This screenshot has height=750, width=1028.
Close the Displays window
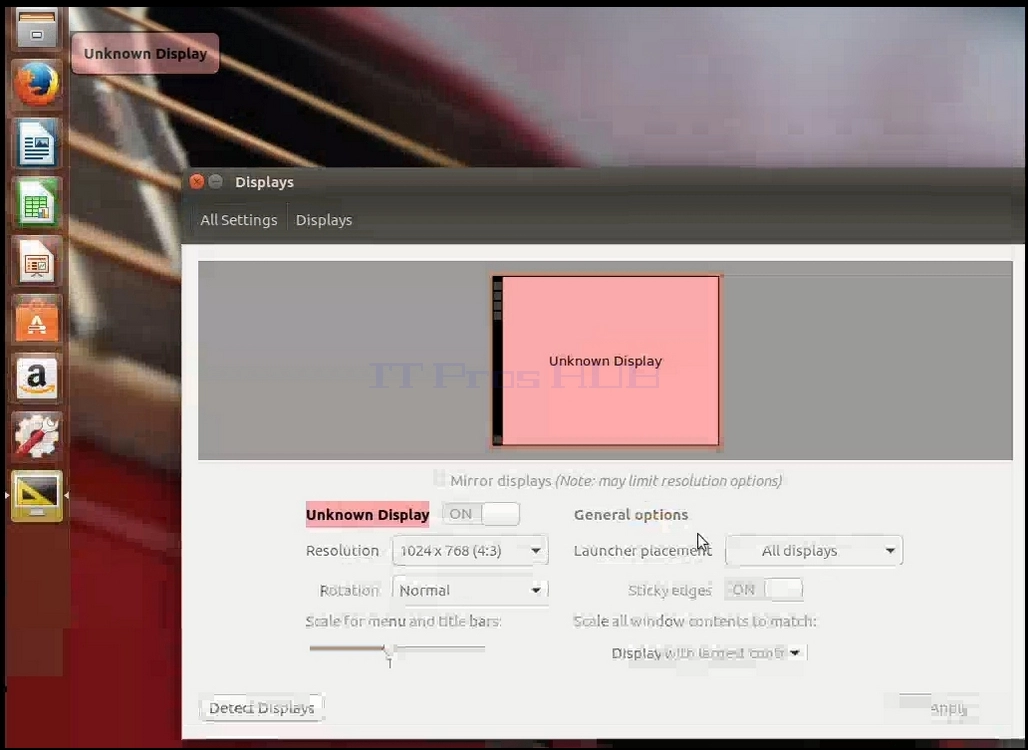(x=197, y=182)
